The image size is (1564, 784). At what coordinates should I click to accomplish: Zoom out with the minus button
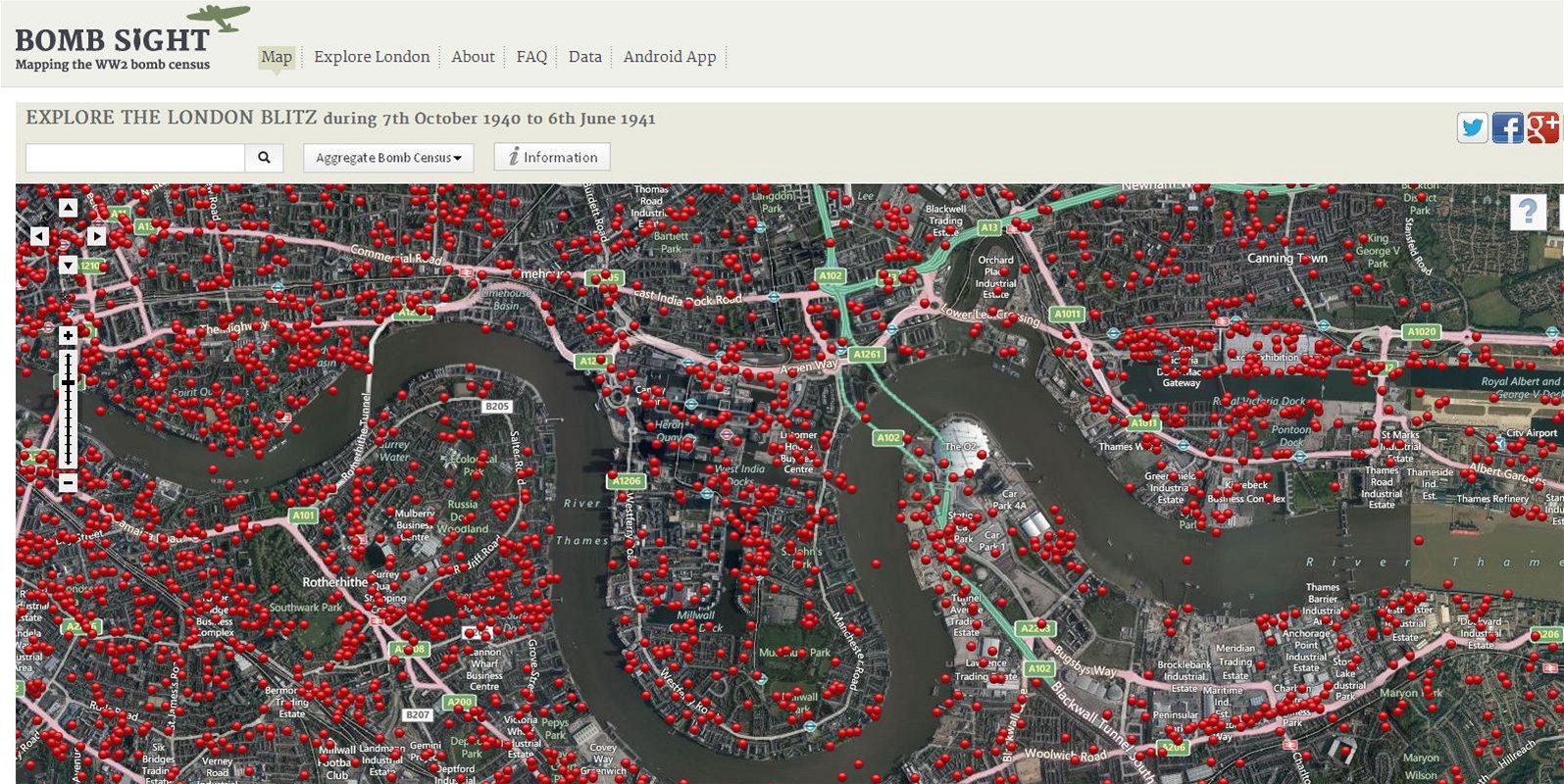tap(68, 483)
